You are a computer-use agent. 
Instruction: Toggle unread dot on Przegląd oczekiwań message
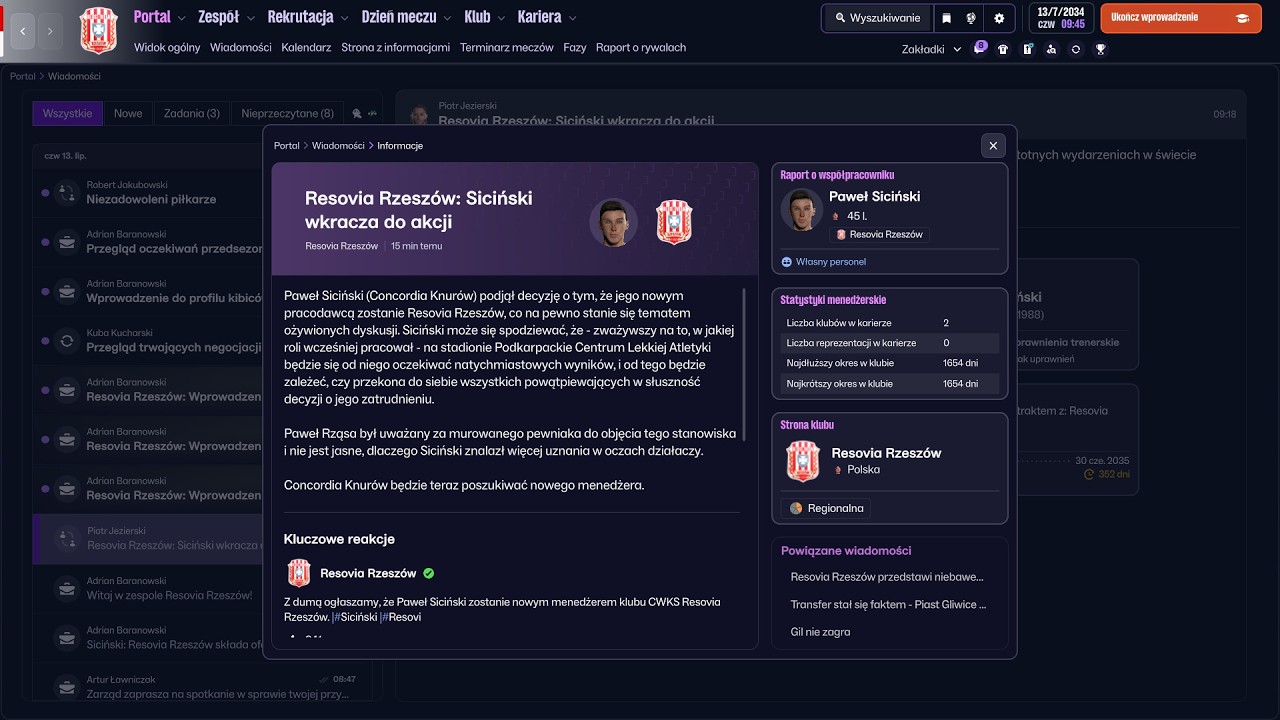pyautogui.click(x=45, y=241)
